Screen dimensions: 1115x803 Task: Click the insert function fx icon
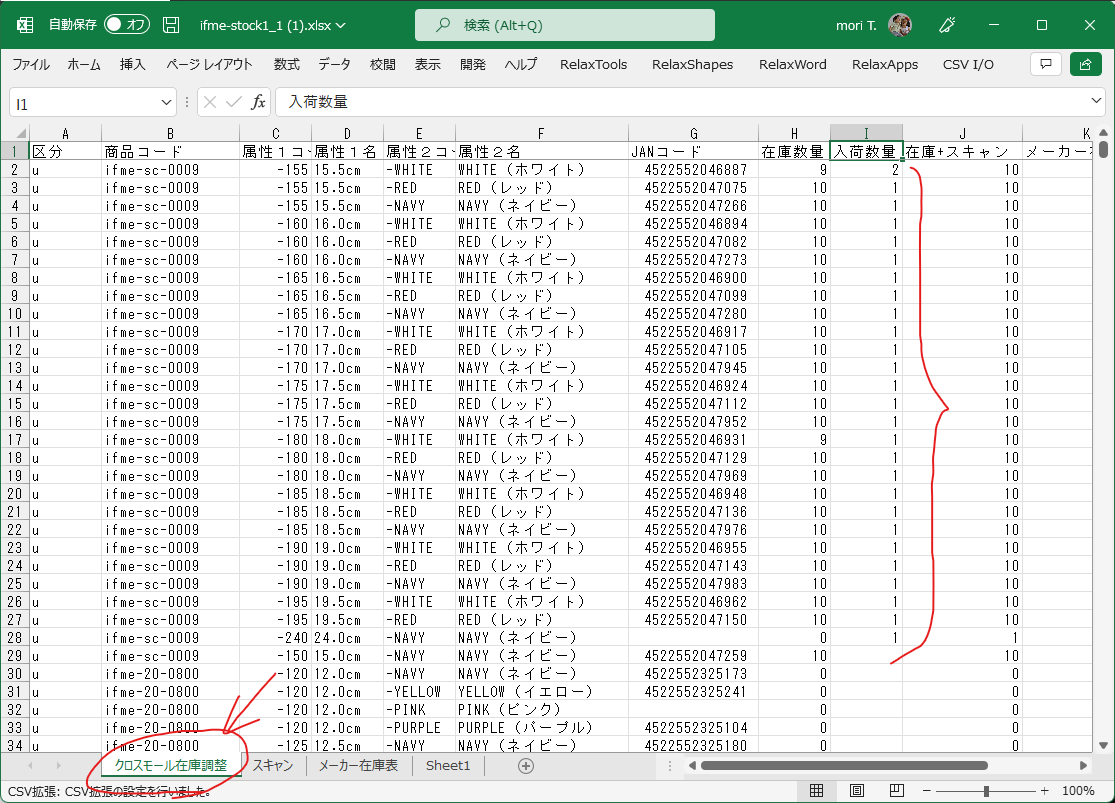tap(258, 102)
